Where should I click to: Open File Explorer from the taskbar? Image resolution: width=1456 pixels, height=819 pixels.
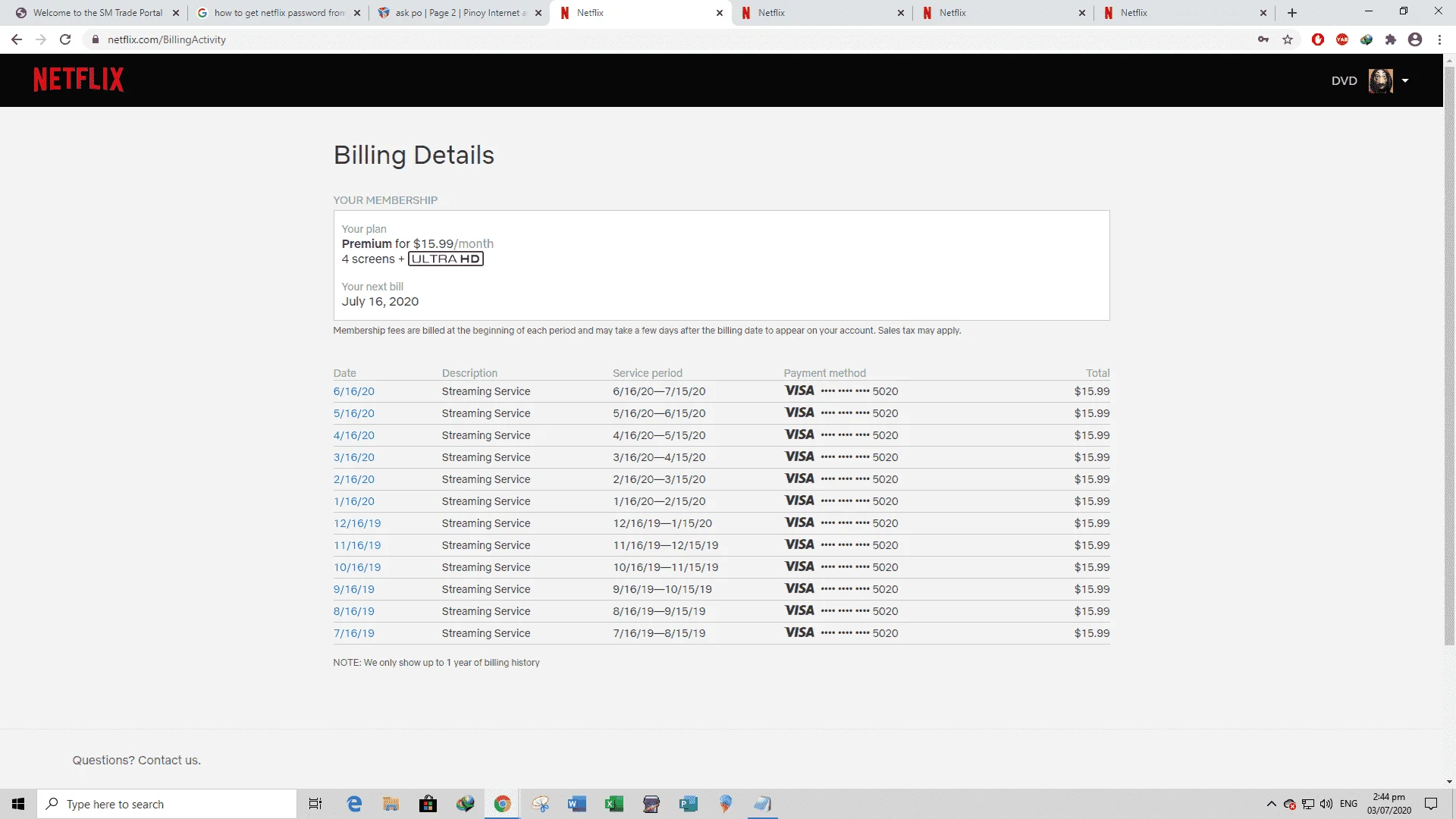(391, 804)
